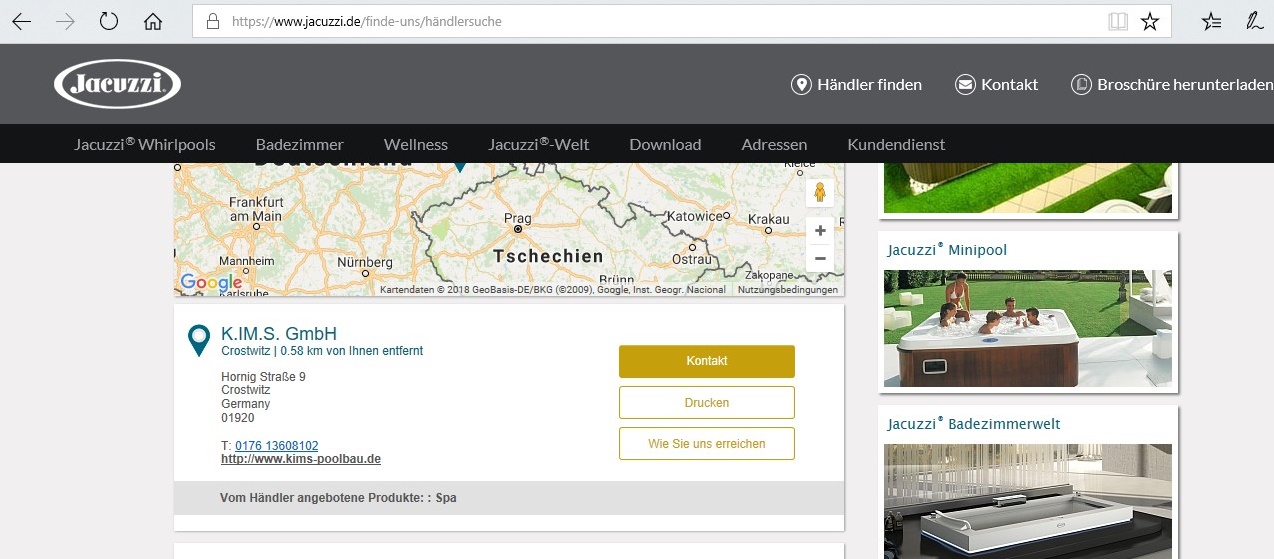The height and width of the screenshot is (559, 1274).
Task: Open the Download menu
Action: point(666,144)
